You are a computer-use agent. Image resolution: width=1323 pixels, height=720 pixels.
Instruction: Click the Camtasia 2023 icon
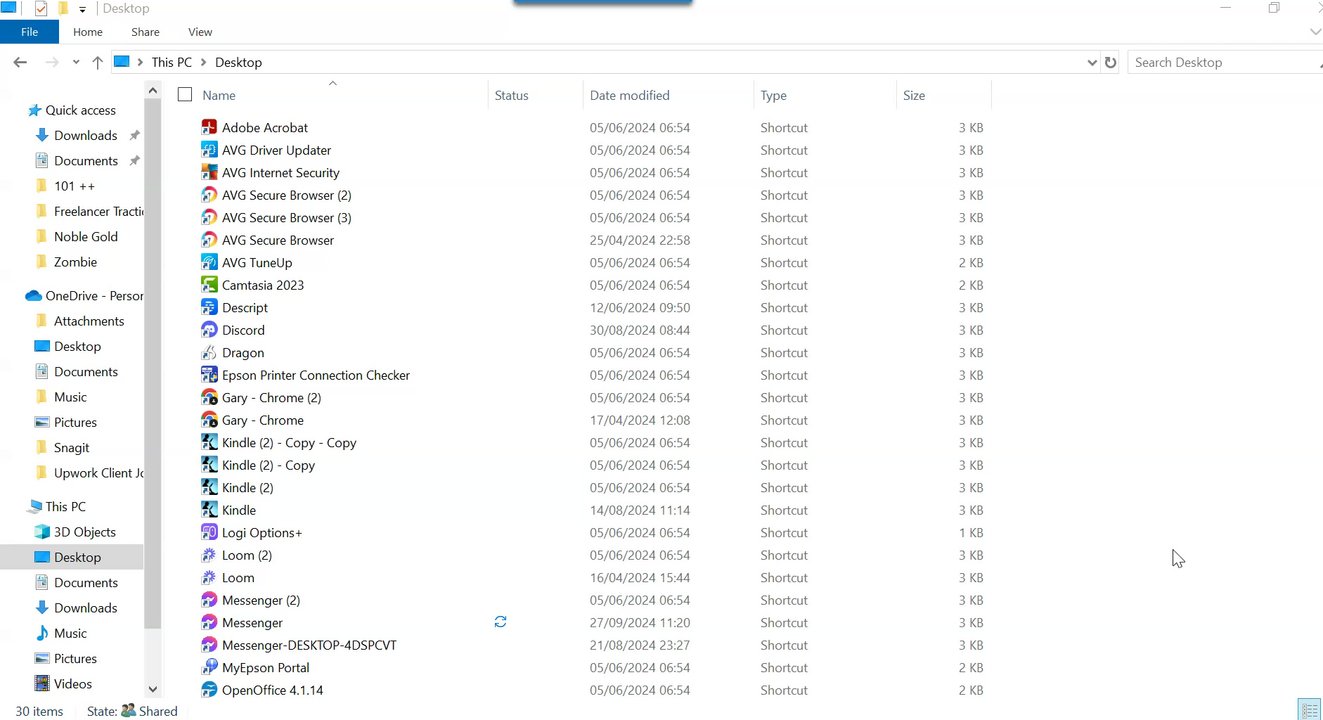click(x=209, y=285)
